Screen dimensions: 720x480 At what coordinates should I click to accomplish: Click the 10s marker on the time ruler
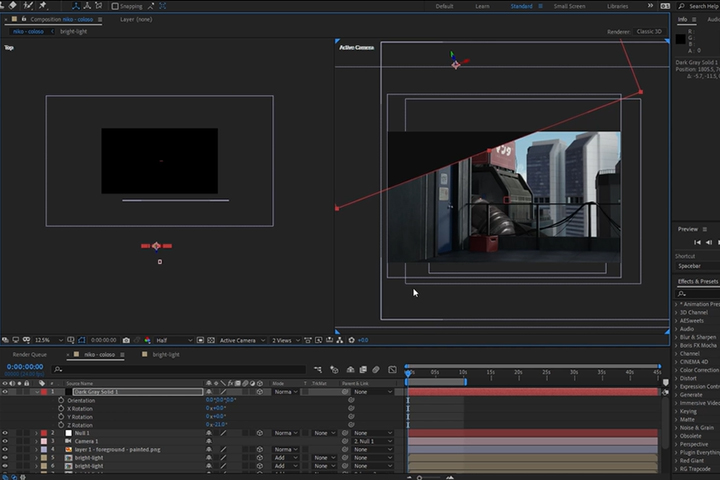click(463, 373)
